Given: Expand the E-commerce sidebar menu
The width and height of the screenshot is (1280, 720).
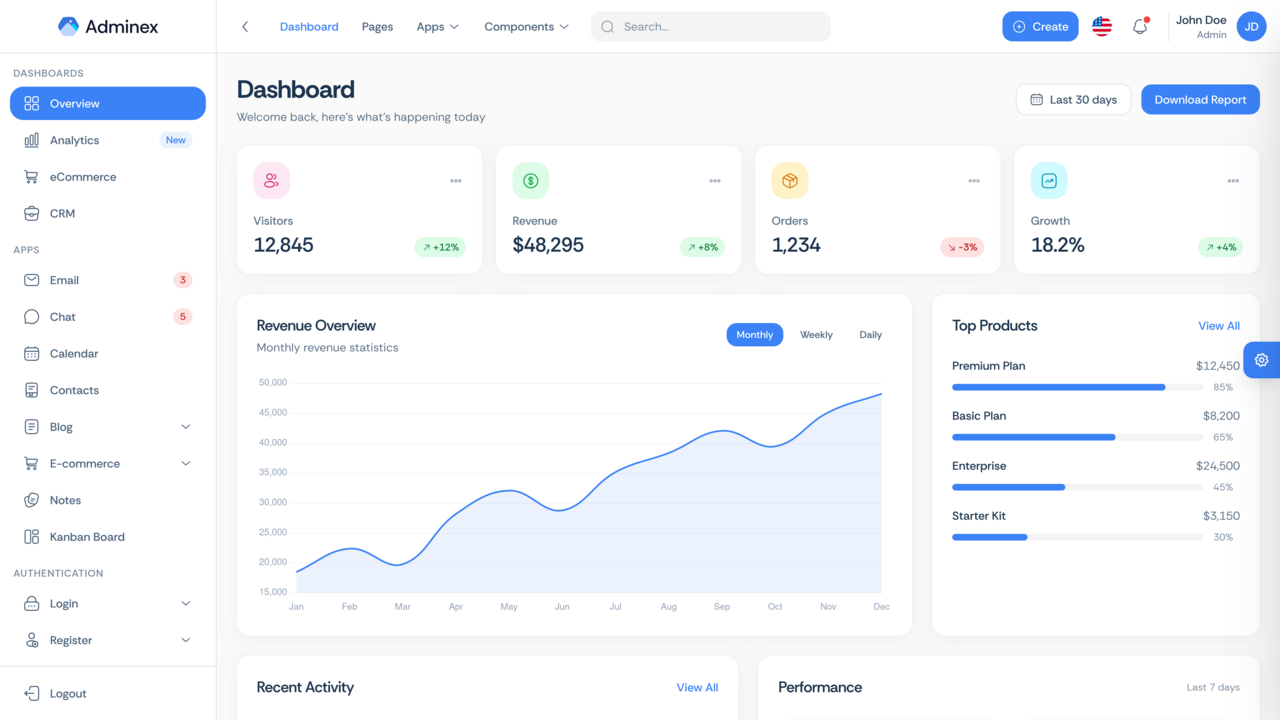Looking at the screenshot, I should pos(185,463).
